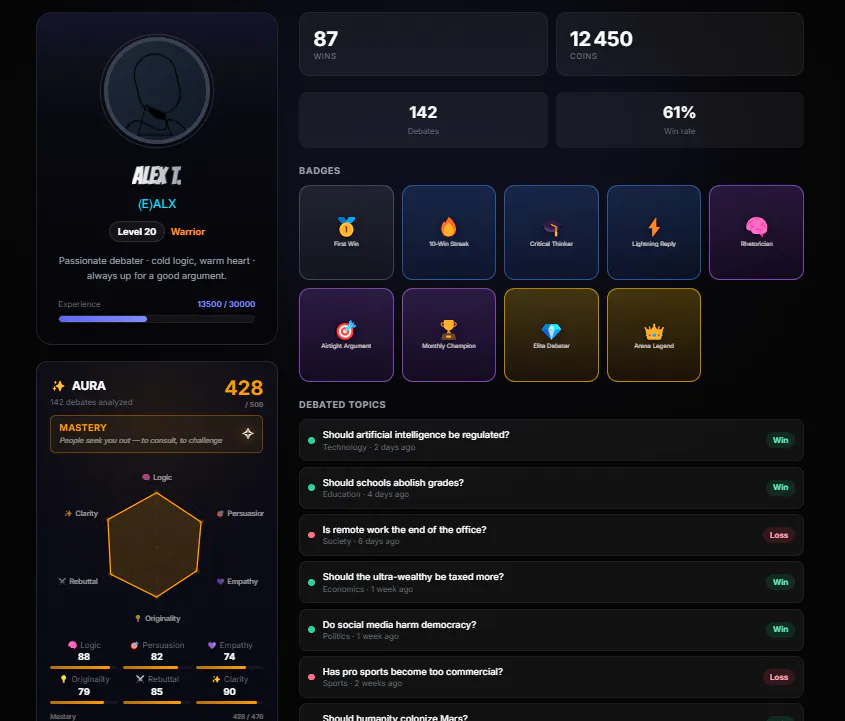Click the Win tag on AI regulation debate
Screen dimensions: 845x721
tap(780, 440)
